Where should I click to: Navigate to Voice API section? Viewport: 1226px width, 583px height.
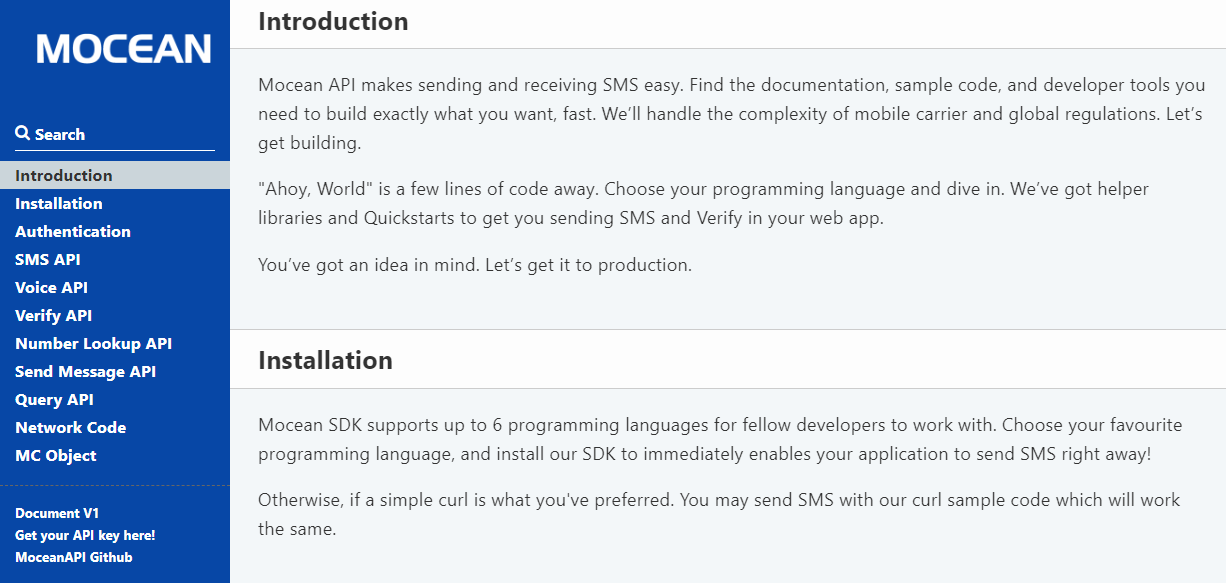pos(51,287)
